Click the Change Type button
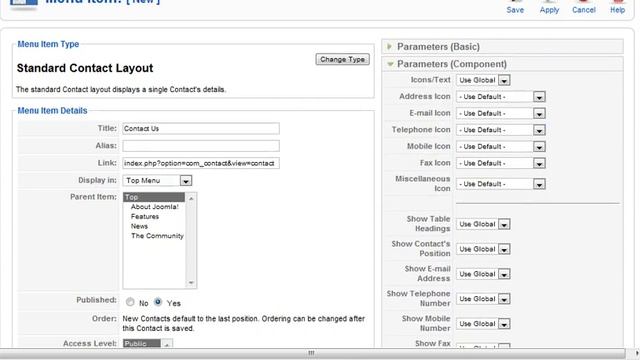This screenshot has width=640, height=360. point(342,60)
